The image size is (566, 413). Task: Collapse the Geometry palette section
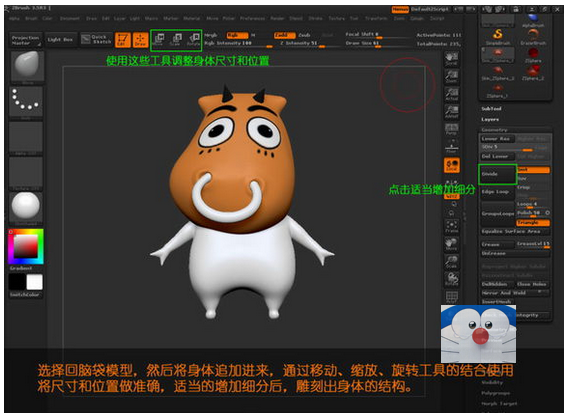point(494,130)
